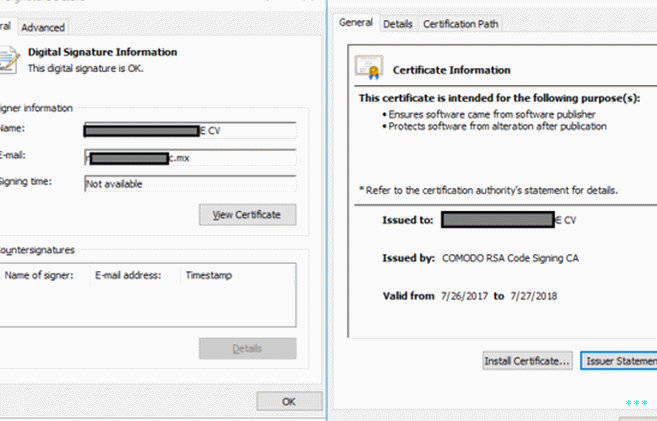This screenshot has width=657, height=421.
Task: Click the signer E-mail field
Action: click(190, 157)
